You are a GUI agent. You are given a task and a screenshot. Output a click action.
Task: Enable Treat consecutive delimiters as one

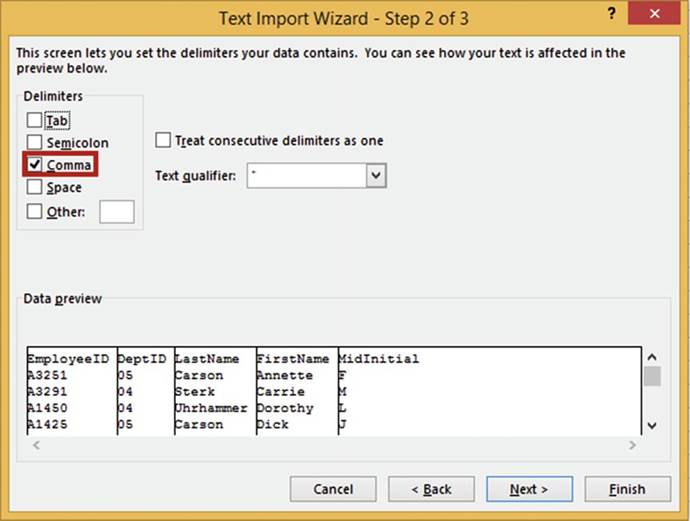pyautogui.click(x=164, y=141)
